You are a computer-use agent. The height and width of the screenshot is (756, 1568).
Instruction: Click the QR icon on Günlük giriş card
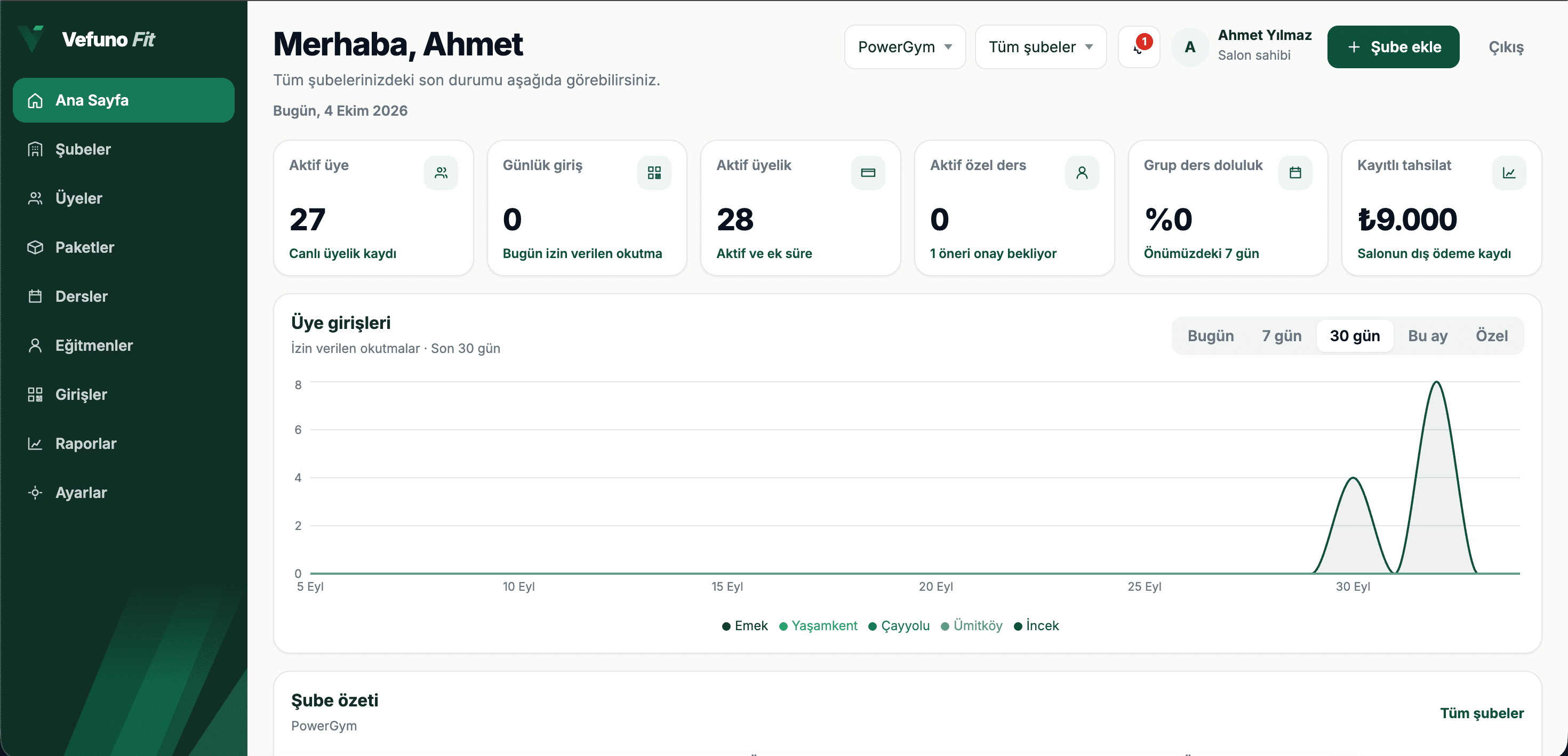tap(654, 173)
